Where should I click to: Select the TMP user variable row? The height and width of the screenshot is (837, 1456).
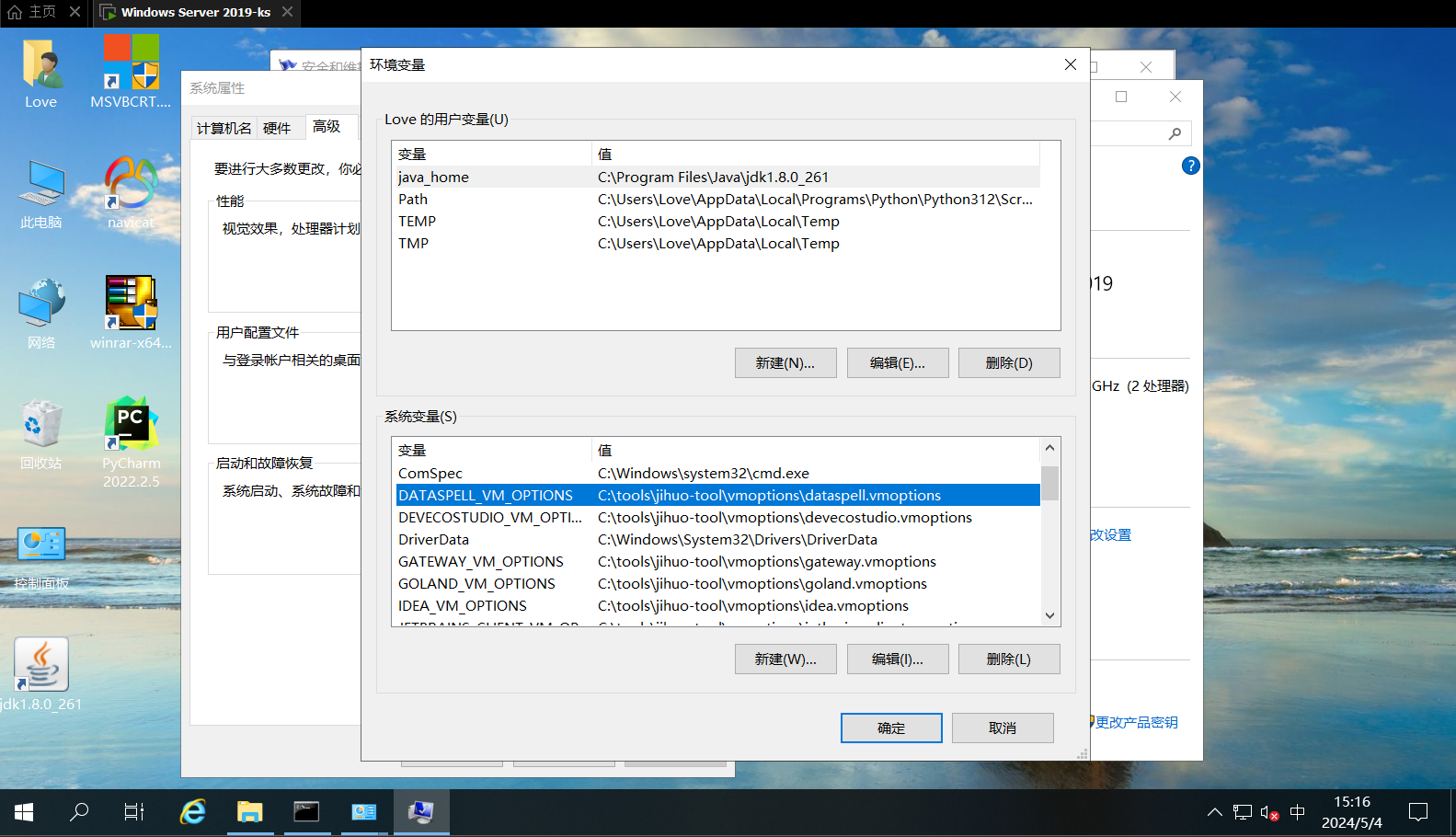coord(717,243)
